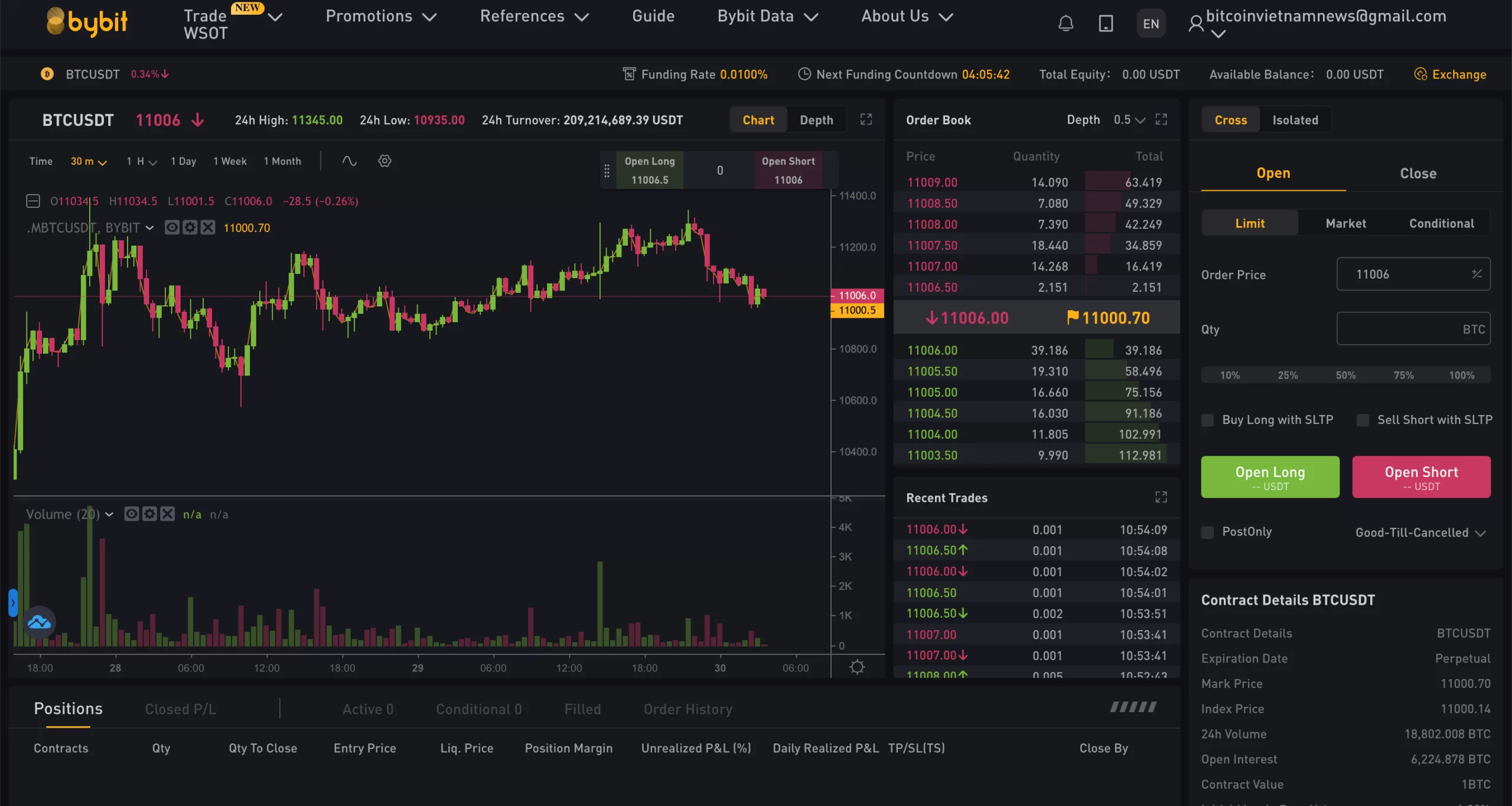Select the Open order tab
The image size is (1512, 806).
(x=1273, y=173)
